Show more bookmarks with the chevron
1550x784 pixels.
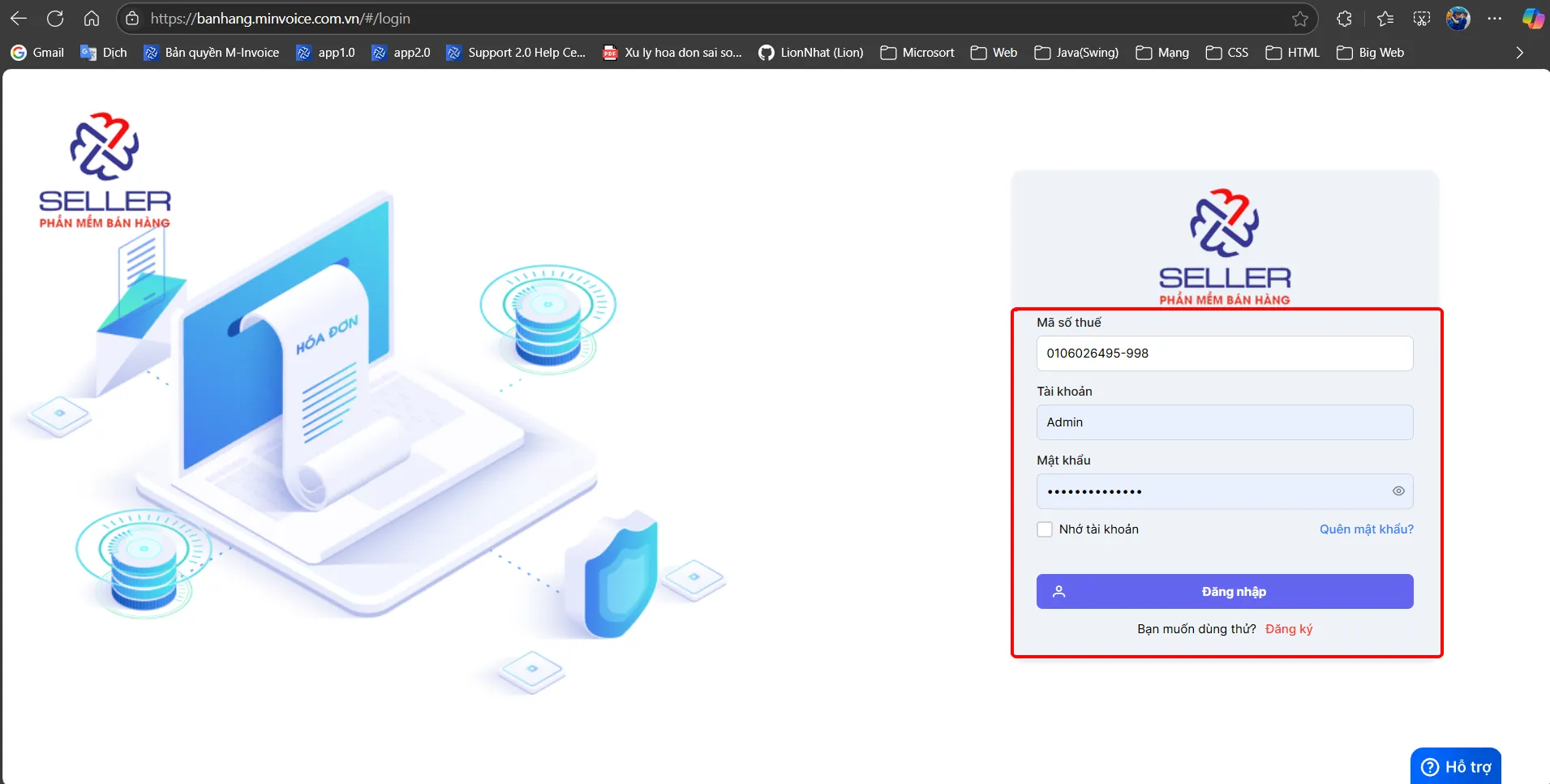pyautogui.click(x=1519, y=53)
